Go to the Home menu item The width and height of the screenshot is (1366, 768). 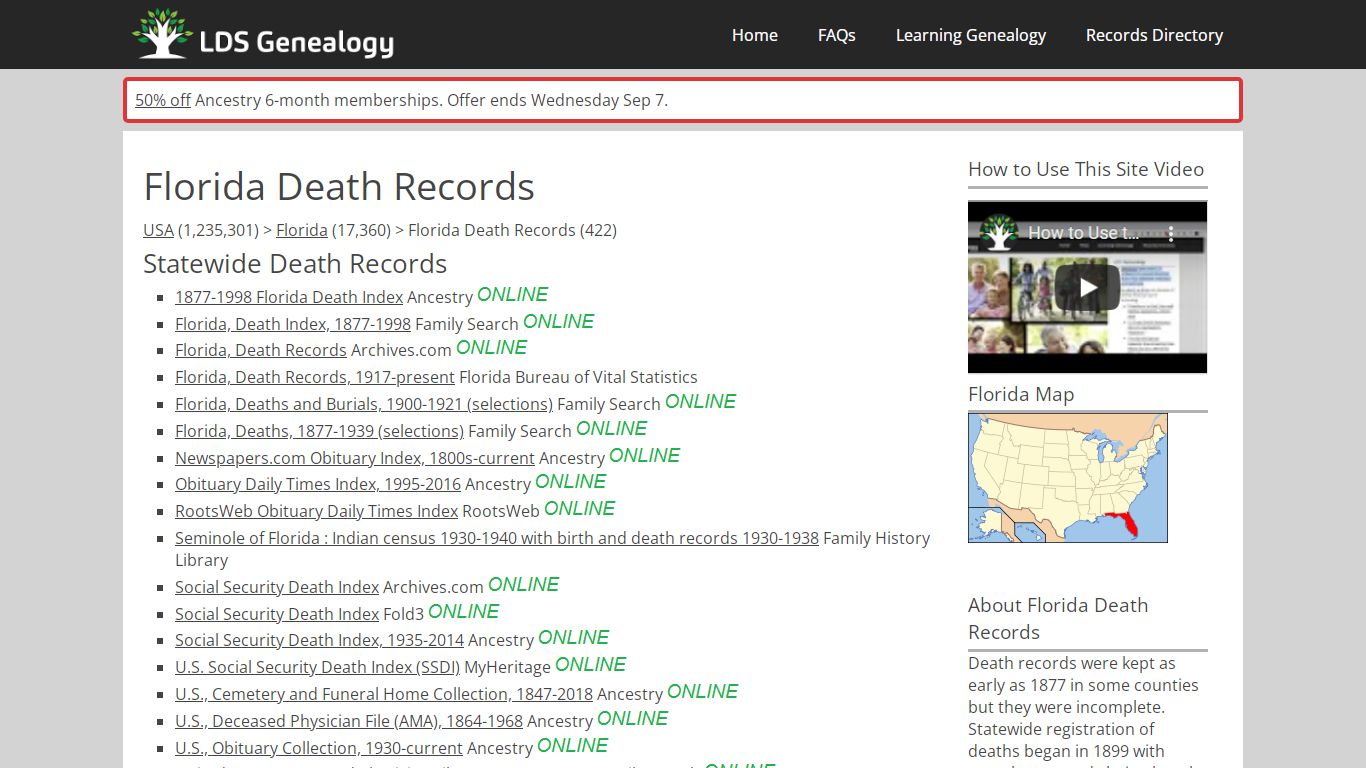[754, 35]
